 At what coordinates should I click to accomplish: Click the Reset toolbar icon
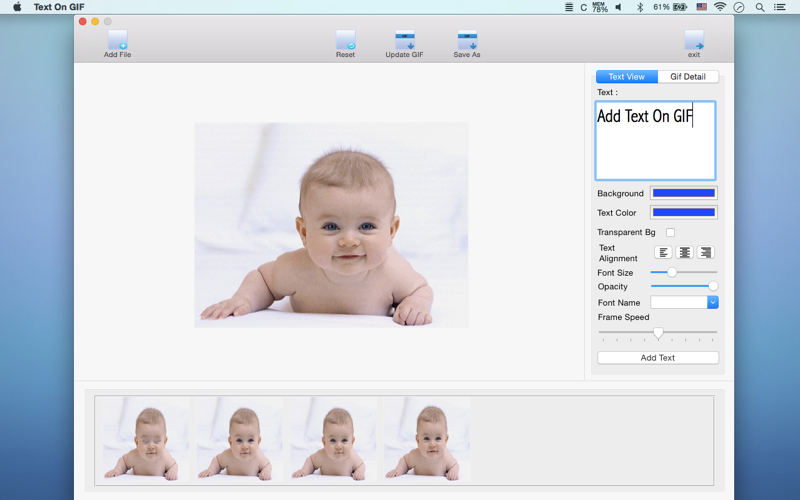coord(345,40)
